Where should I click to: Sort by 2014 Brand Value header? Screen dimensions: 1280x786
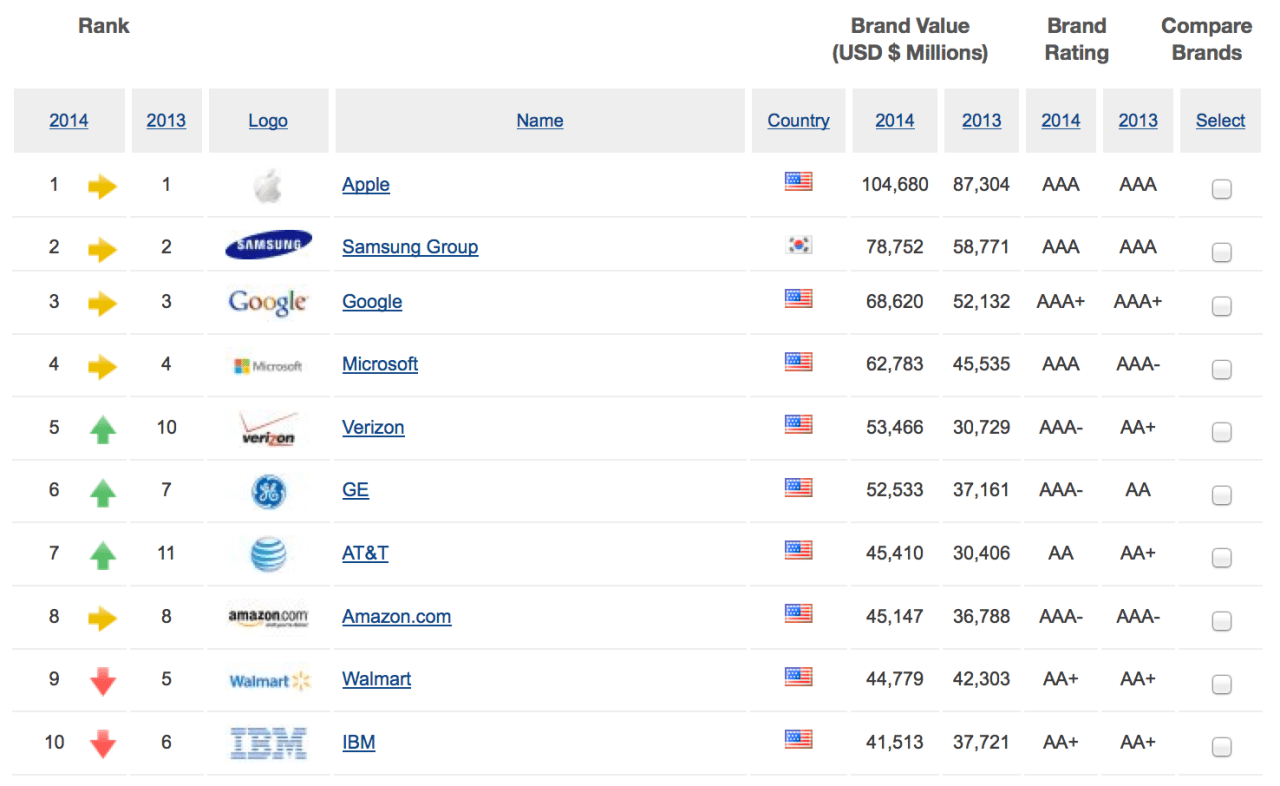(x=894, y=120)
